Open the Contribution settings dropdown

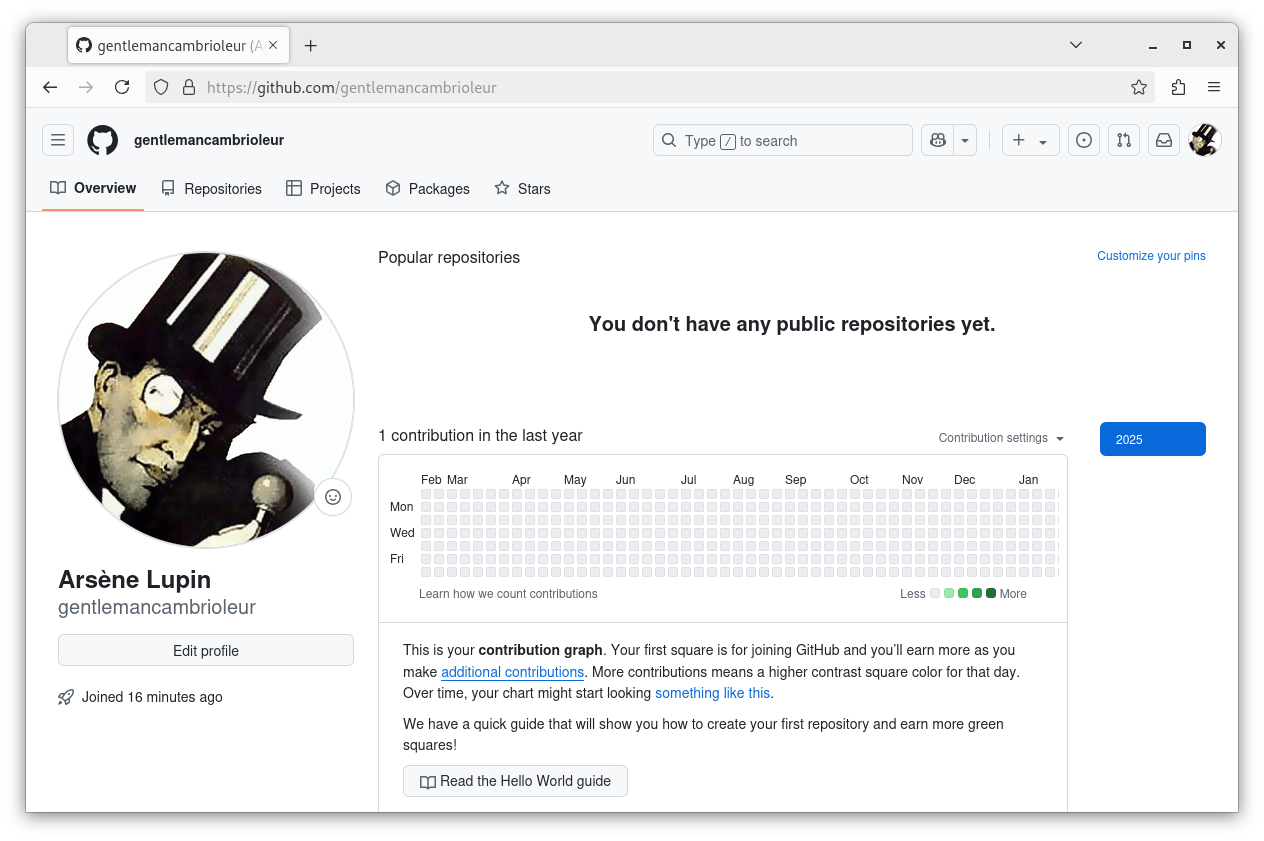tap(1001, 438)
